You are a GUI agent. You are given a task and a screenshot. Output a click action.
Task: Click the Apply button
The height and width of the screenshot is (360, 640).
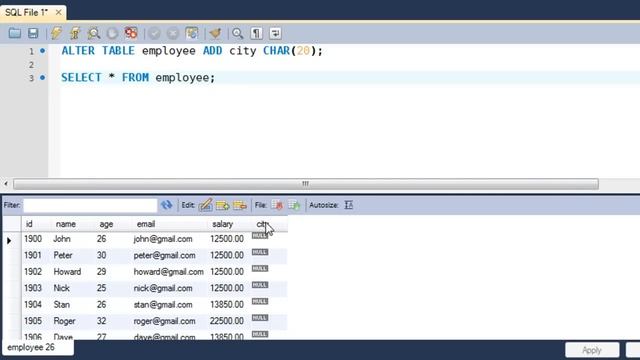[592, 350]
